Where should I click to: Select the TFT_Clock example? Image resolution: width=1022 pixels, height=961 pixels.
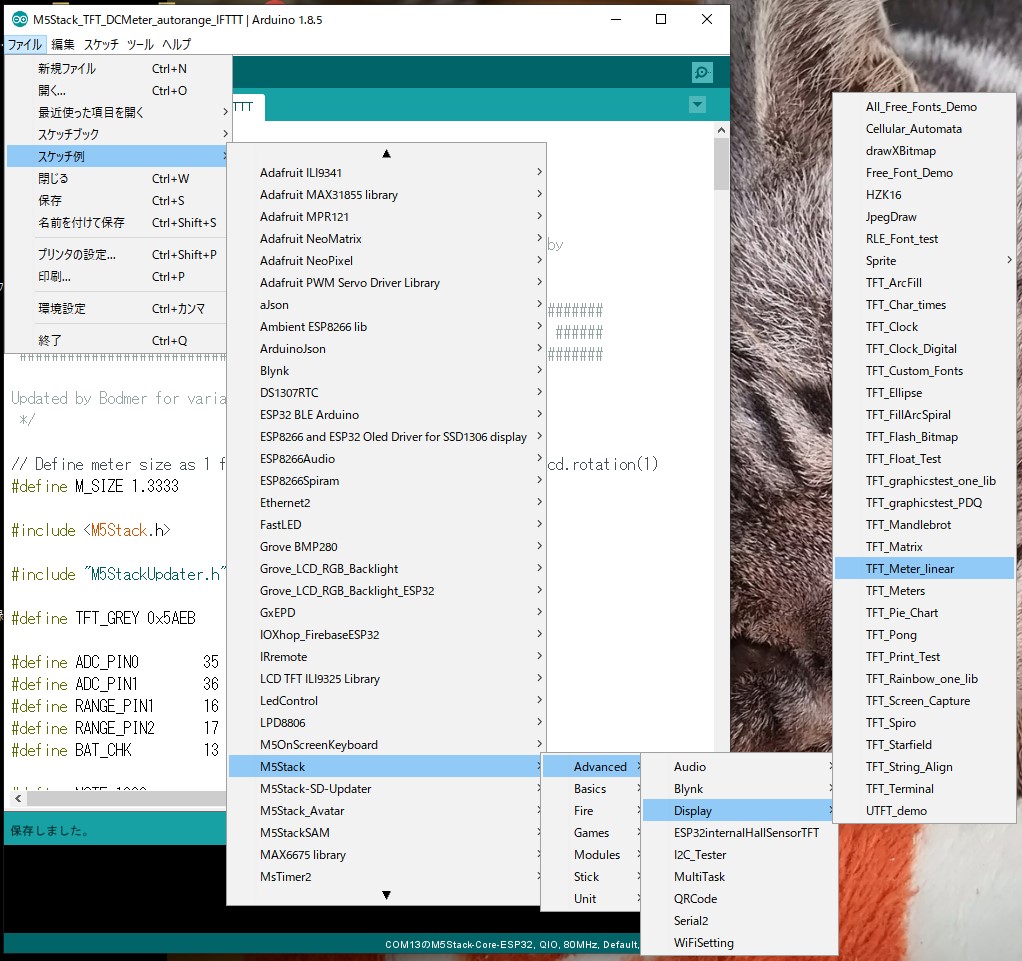coord(891,326)
